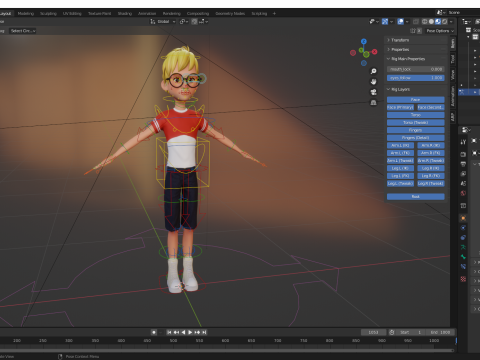This screenshot has height=360, width=480.
Task: Jump to timeline start frame
Action: coord(169,332)
